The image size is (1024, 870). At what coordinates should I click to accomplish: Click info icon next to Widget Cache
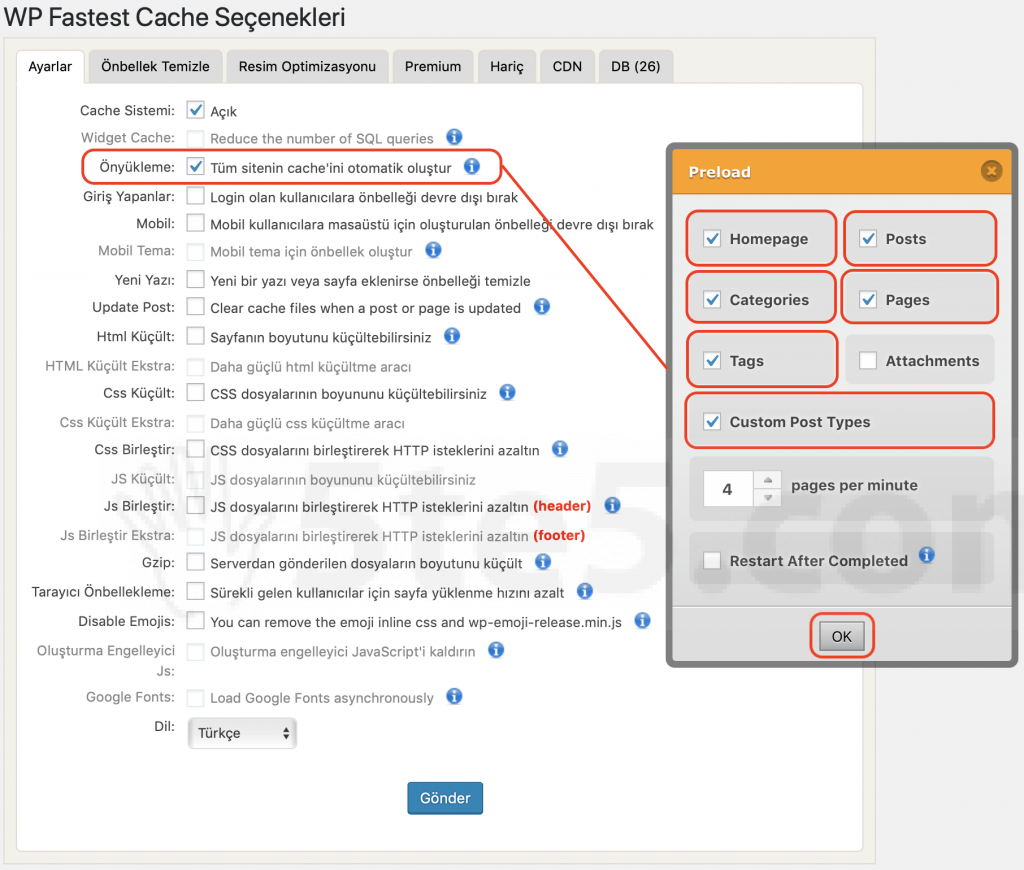[x=454, y=138]
